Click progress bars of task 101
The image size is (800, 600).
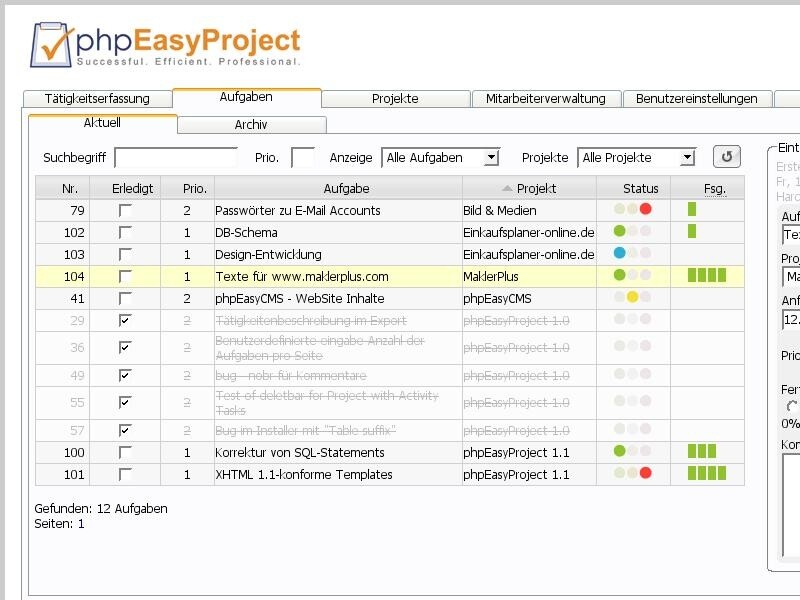[x=707, y=473]
